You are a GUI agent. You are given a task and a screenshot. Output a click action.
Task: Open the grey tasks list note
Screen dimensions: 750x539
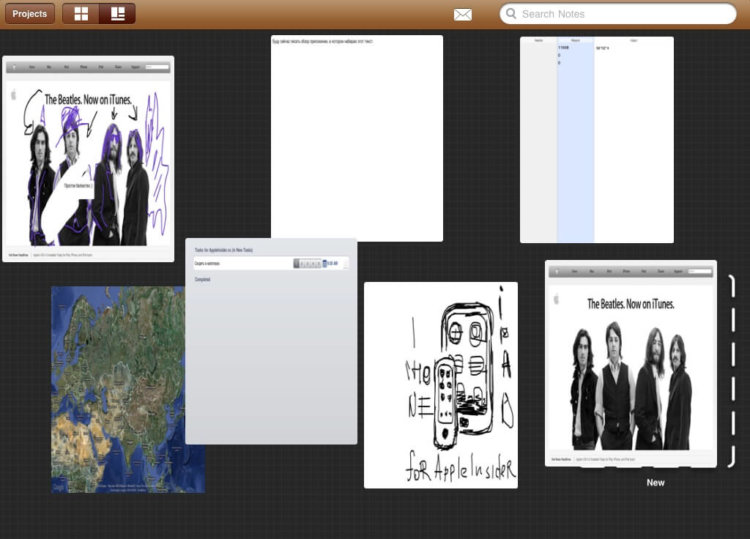coord(271,341)
